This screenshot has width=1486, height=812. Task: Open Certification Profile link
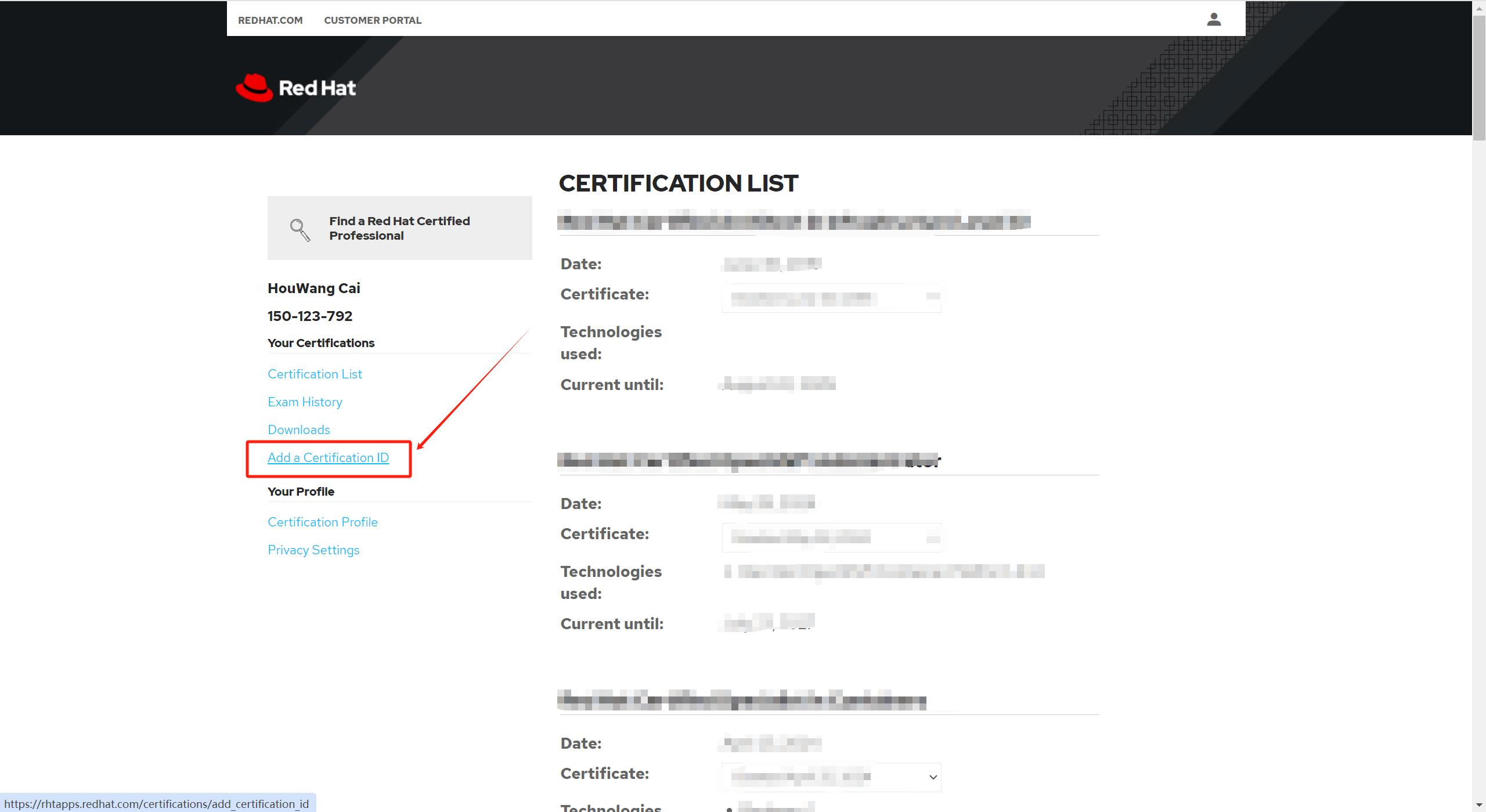coord(322,522)
